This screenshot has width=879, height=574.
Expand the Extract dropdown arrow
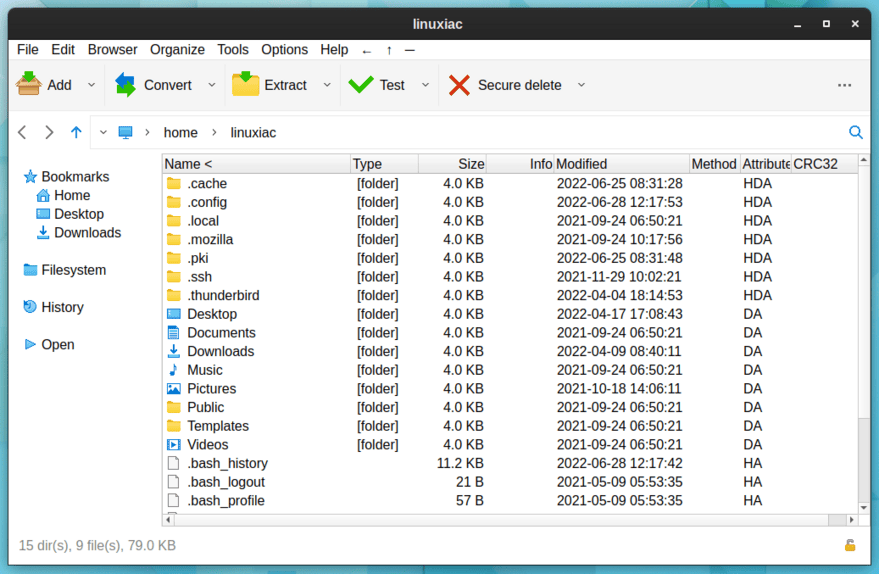pyautogui.click(x=327, y=85)
